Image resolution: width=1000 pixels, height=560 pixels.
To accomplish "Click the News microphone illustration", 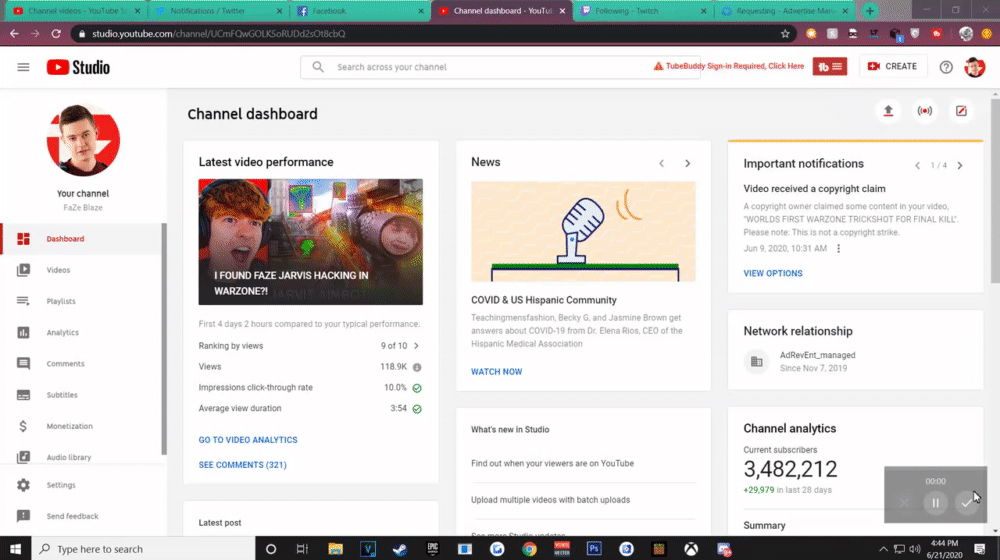I will (584, 232).
